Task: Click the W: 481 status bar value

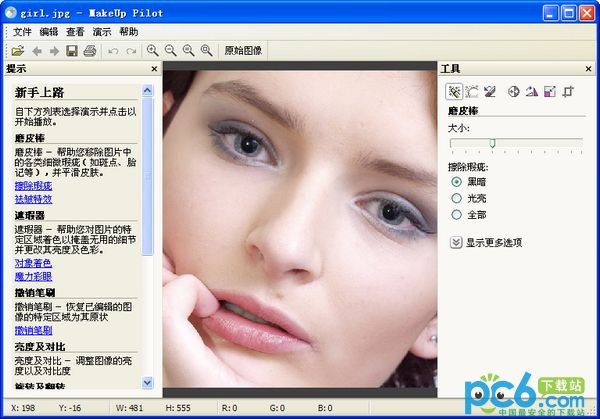Action: (129, 408)
